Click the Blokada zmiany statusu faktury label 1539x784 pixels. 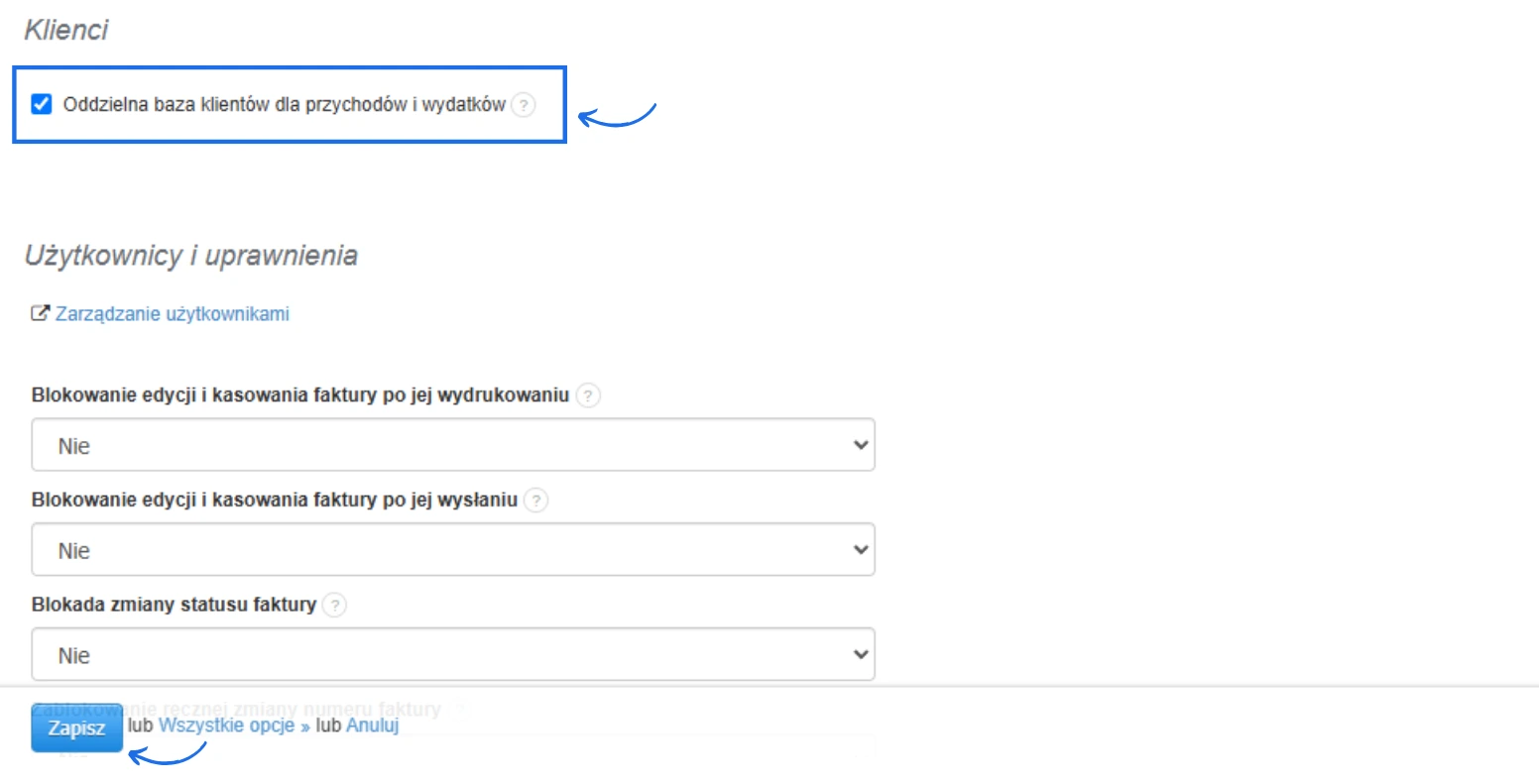point(174,605)
